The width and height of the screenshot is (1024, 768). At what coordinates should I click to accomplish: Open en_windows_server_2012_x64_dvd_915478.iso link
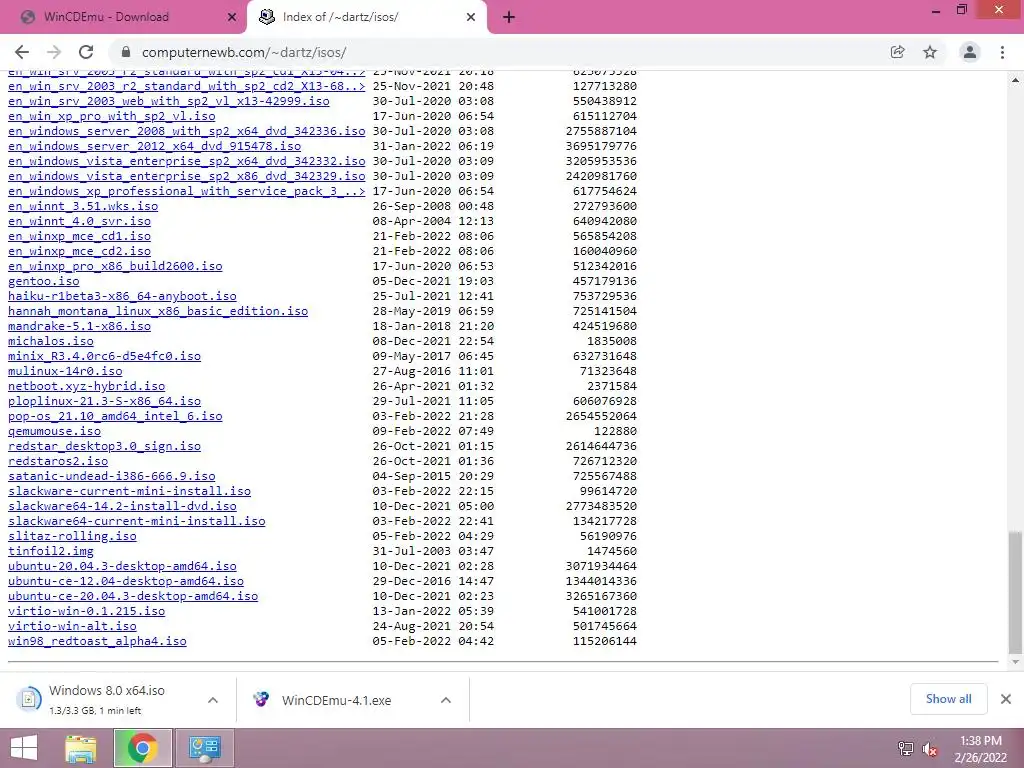[155, 146]
